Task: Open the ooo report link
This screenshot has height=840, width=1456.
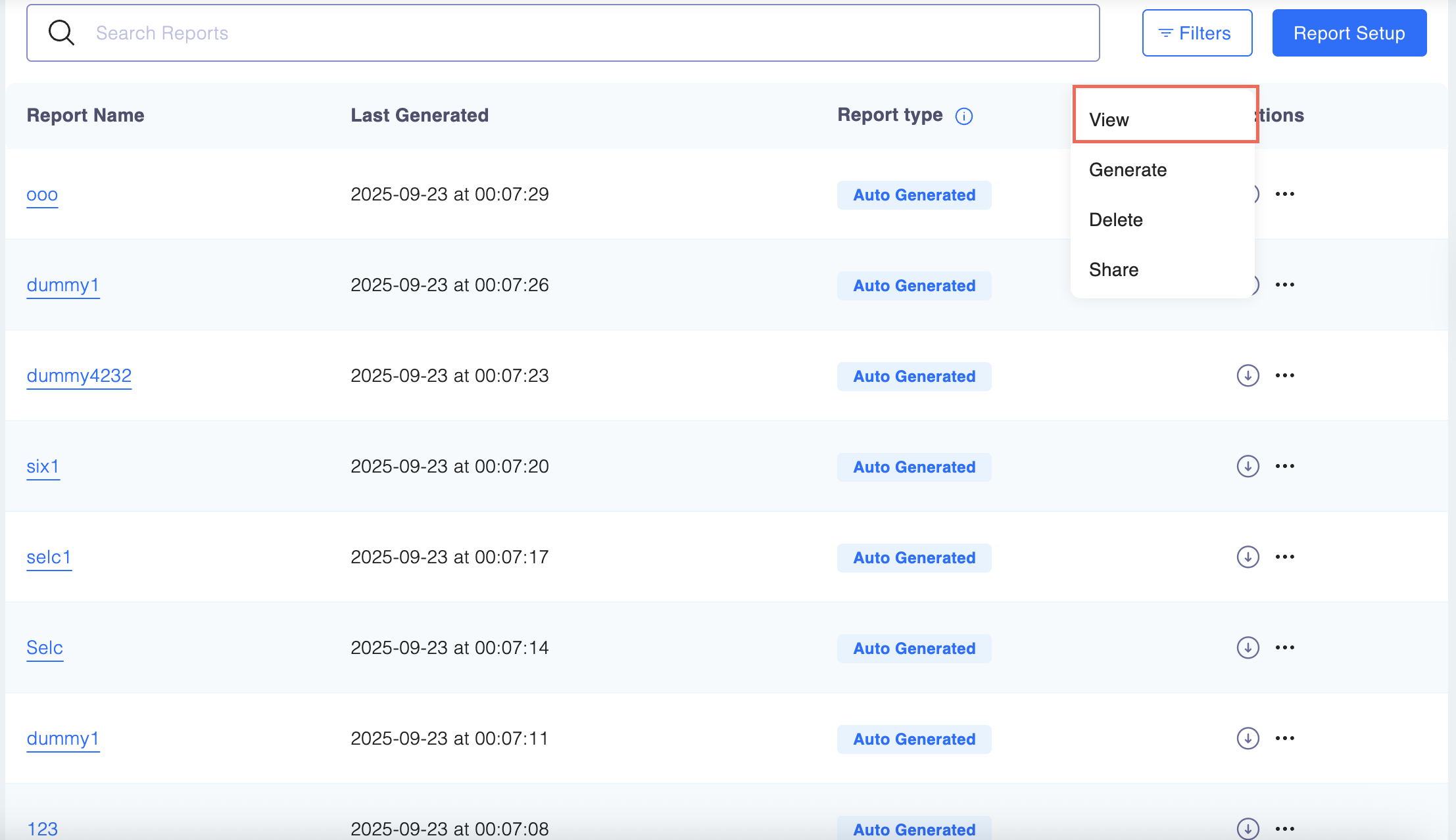Action: 42,195
